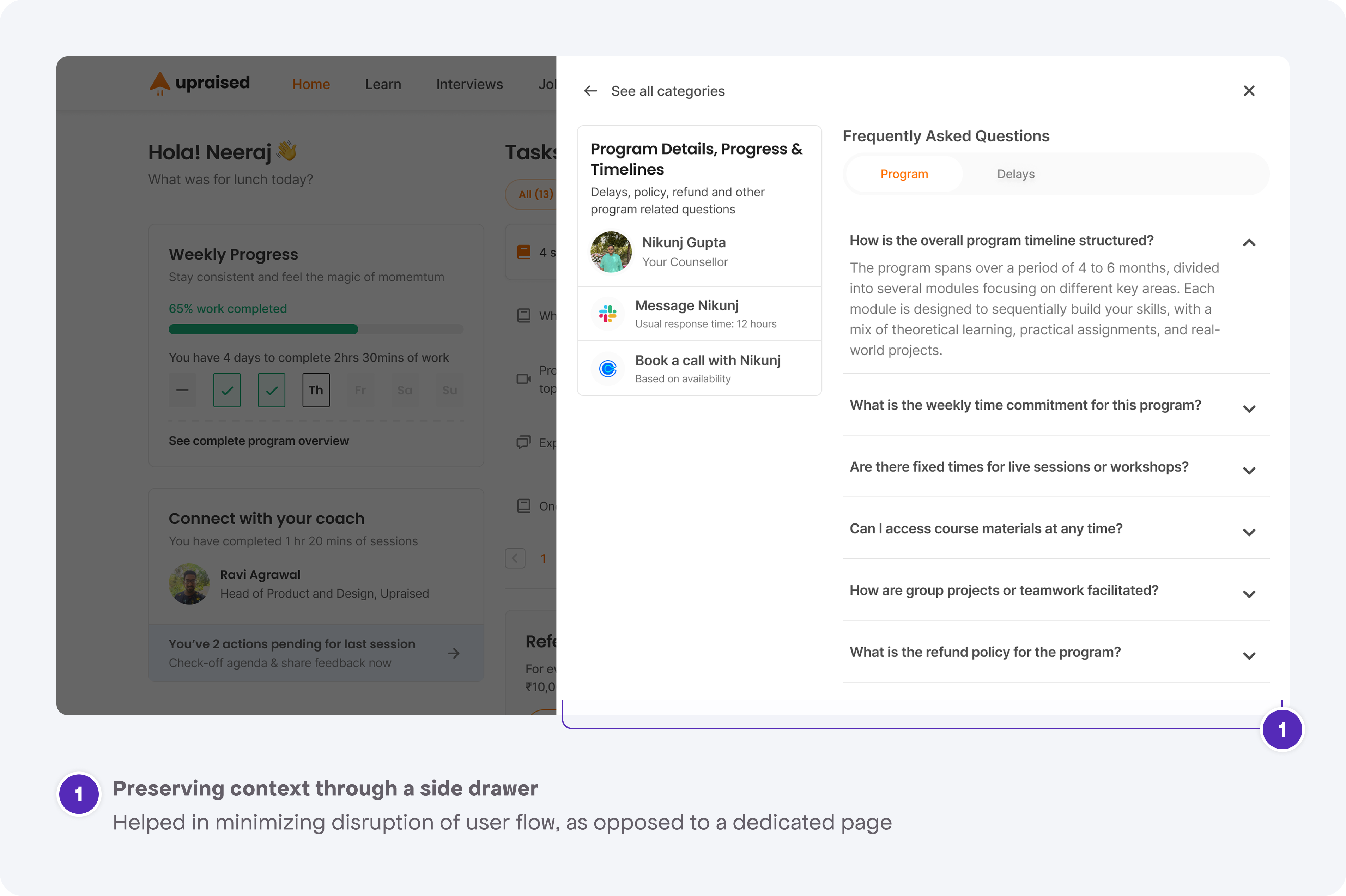The image size is (1346, 896).
Task: Open Book a call with Nikunj option
Action: 699,369
